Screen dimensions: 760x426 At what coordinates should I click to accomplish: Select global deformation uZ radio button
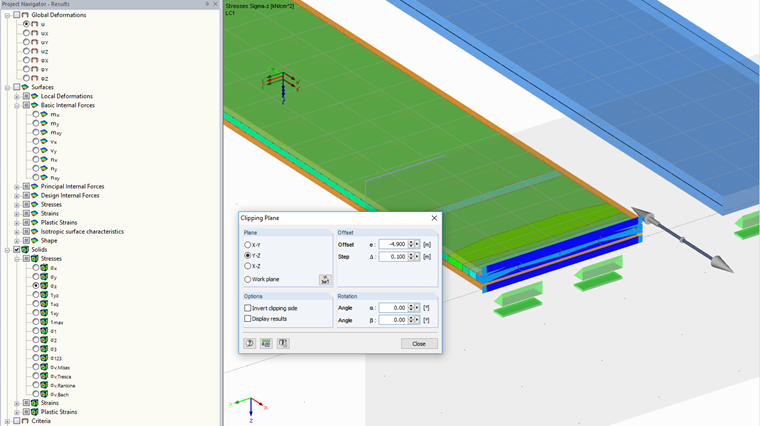click(26, 51)
